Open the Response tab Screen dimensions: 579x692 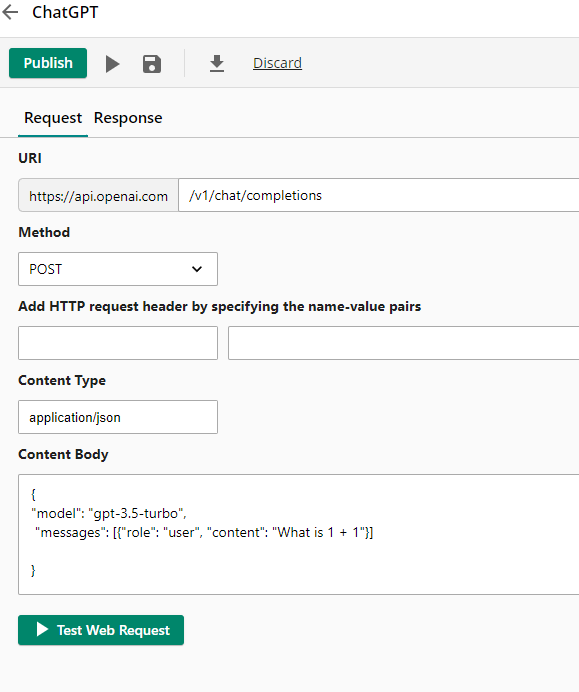point(128,118)
